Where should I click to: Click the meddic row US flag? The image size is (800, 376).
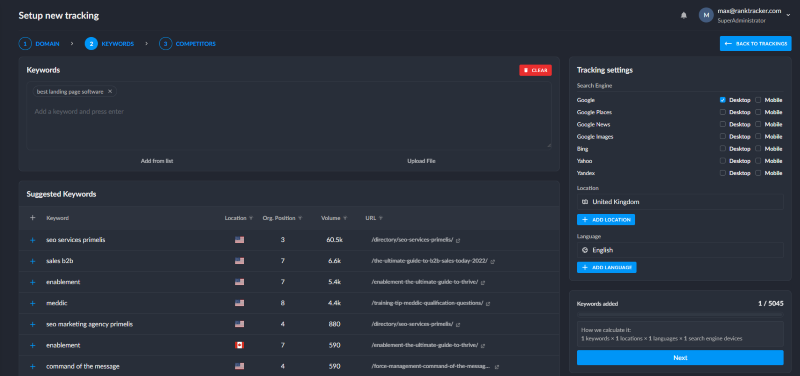click(x=239, y=303)
